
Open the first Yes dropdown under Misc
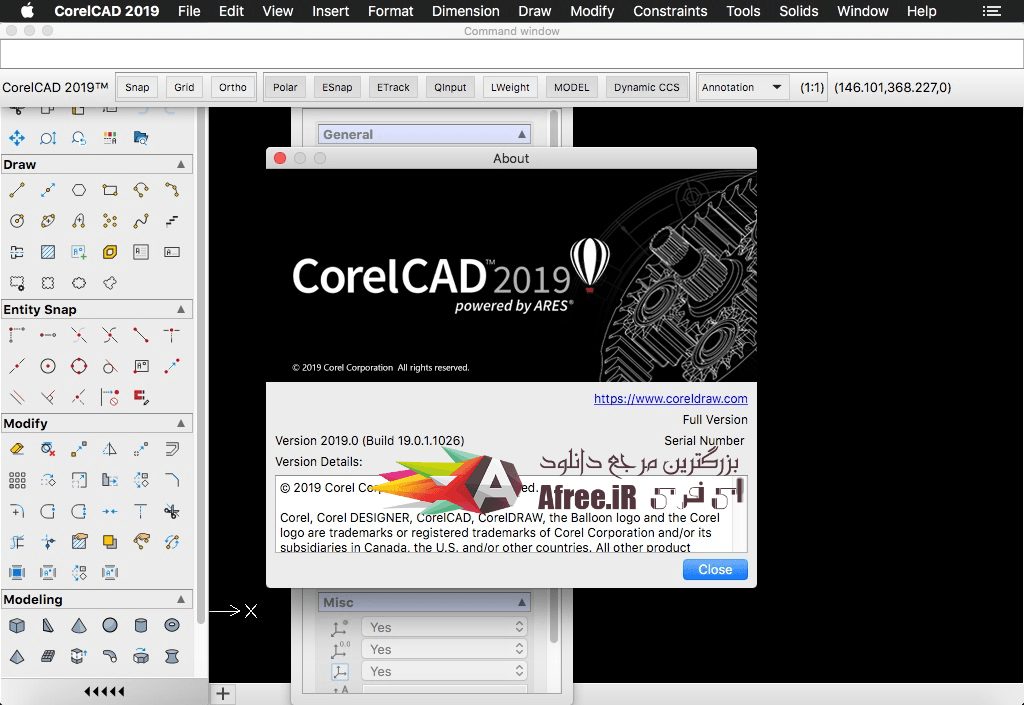[x=444, y=627]
